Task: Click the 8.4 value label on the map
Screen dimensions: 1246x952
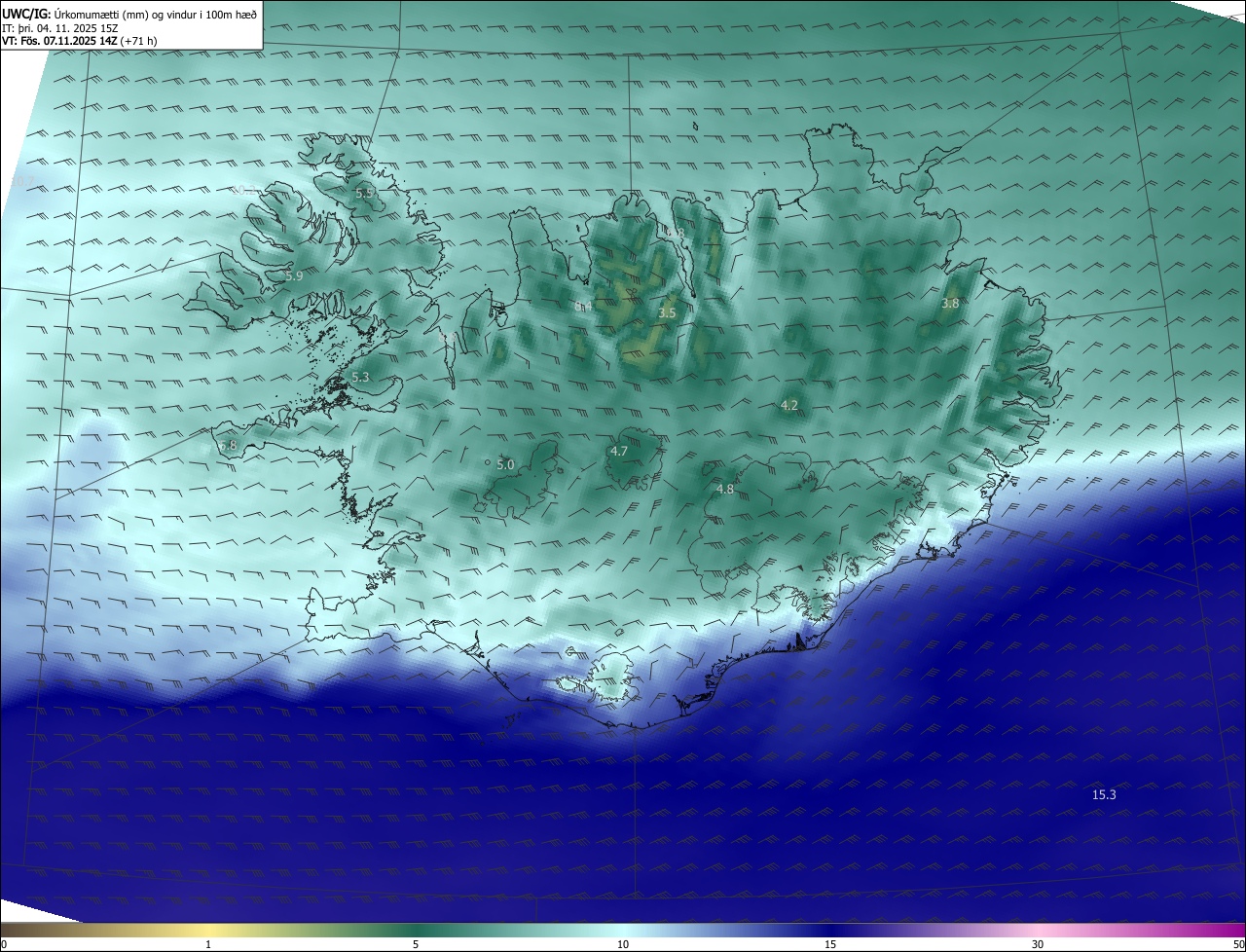Action: point(583,307)
